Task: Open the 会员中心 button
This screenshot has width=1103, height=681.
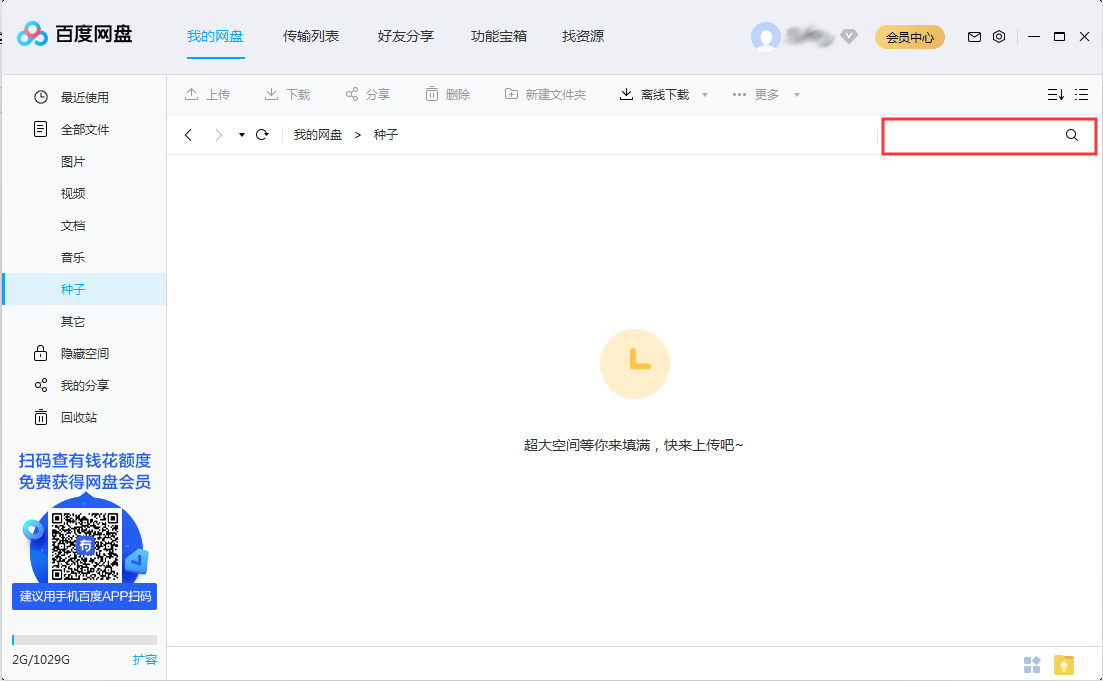Action: click(x=909, y=36)
